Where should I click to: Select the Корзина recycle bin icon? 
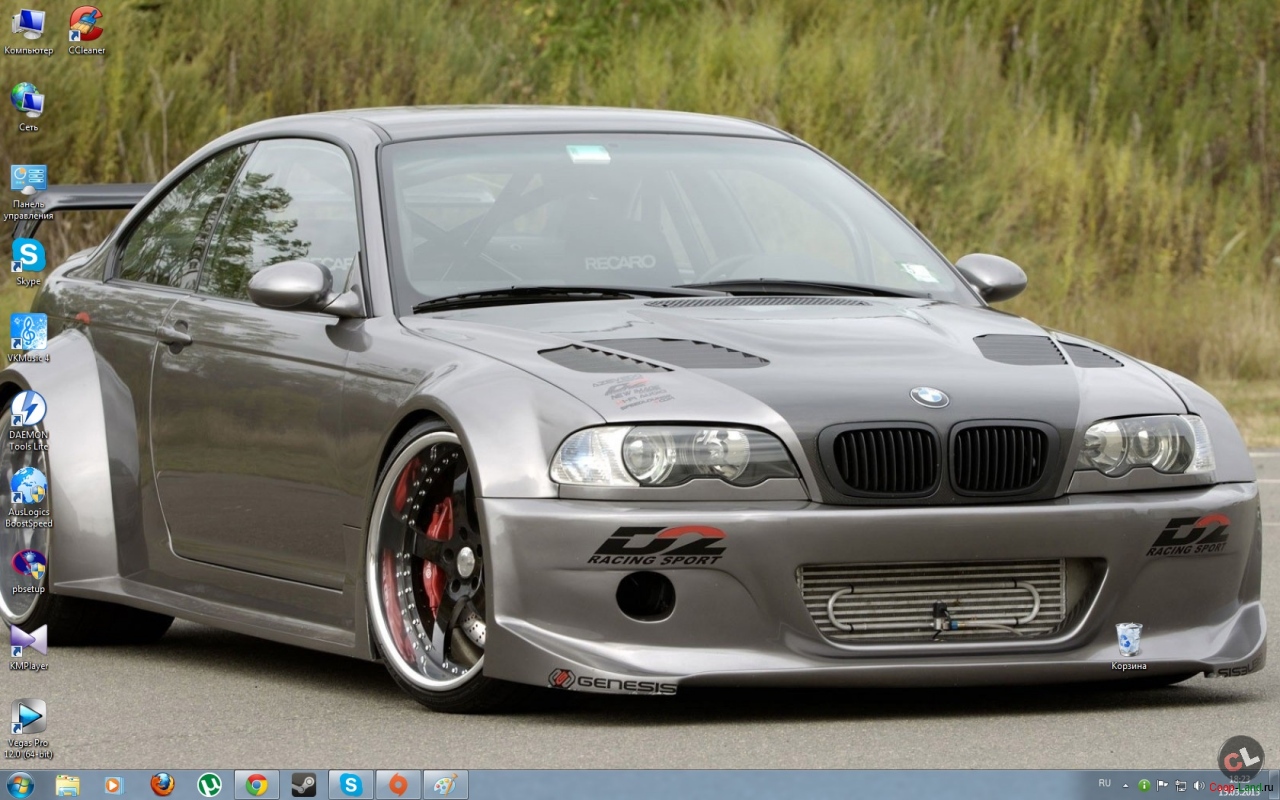[x=1129, y=647]
